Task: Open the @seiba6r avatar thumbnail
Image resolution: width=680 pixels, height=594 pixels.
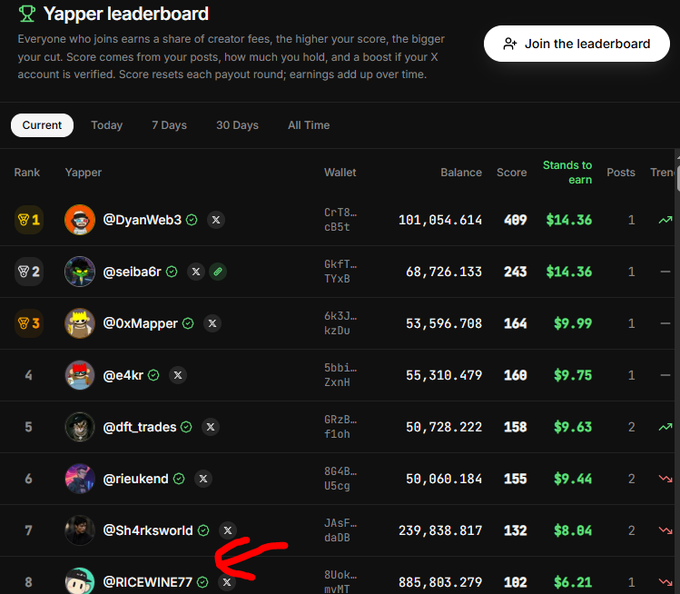Action: (80, 272)
